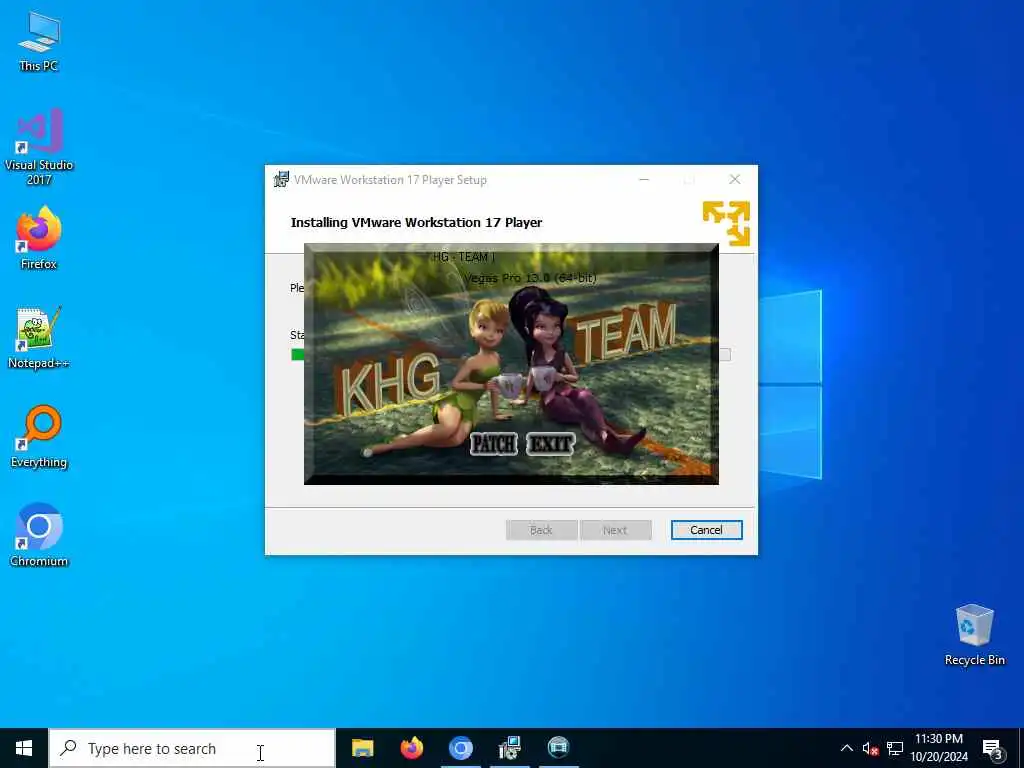Open the Action Center notifications
The height and width of the screenshot is (768, 1024).
[x=993, y=748]
